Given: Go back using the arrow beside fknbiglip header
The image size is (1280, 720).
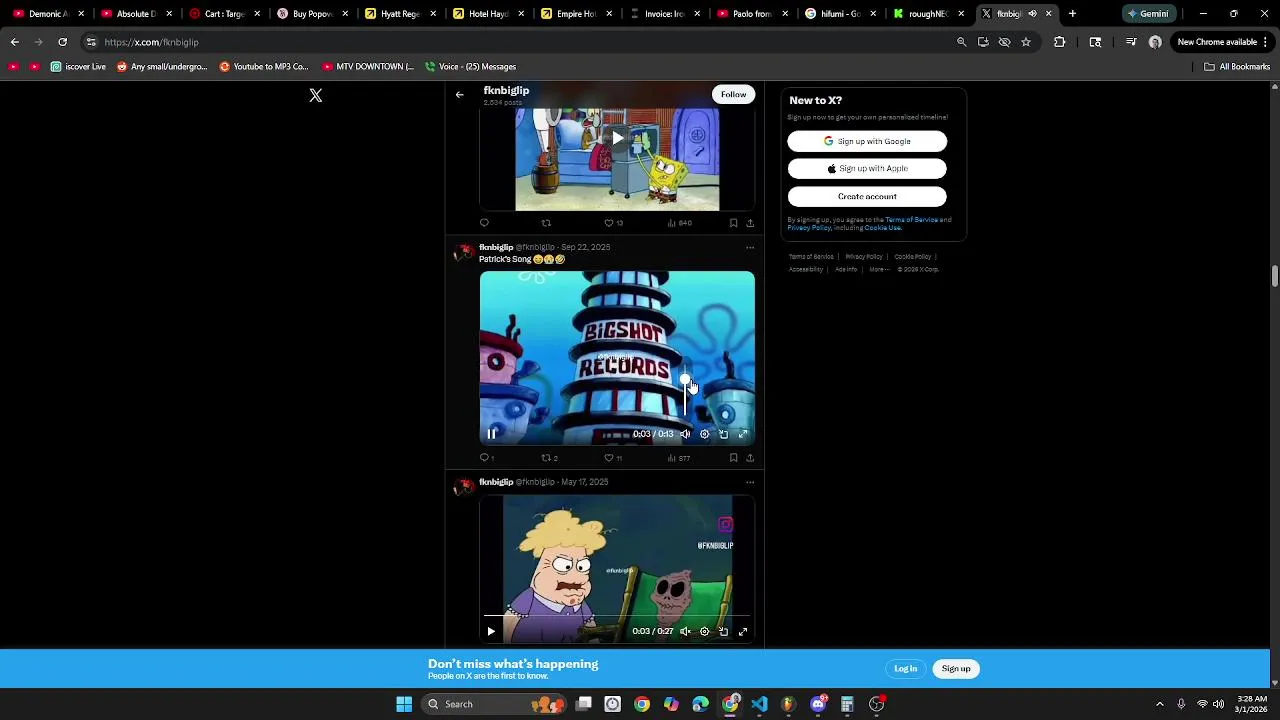Looking at the screenshot, I should [459, 95].
